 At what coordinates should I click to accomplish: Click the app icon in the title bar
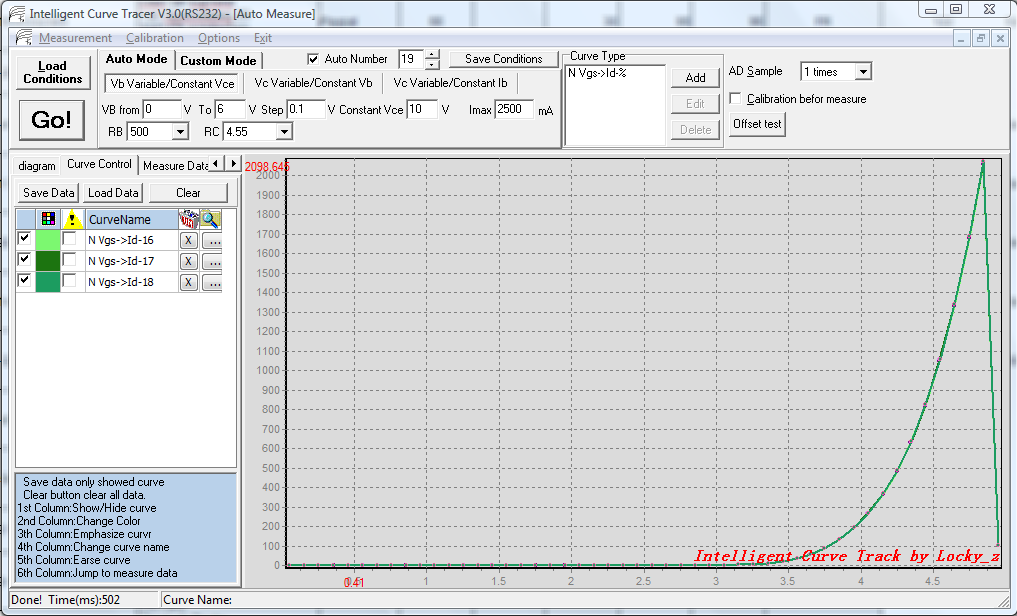pyautogui.click(x=17, y=13)
